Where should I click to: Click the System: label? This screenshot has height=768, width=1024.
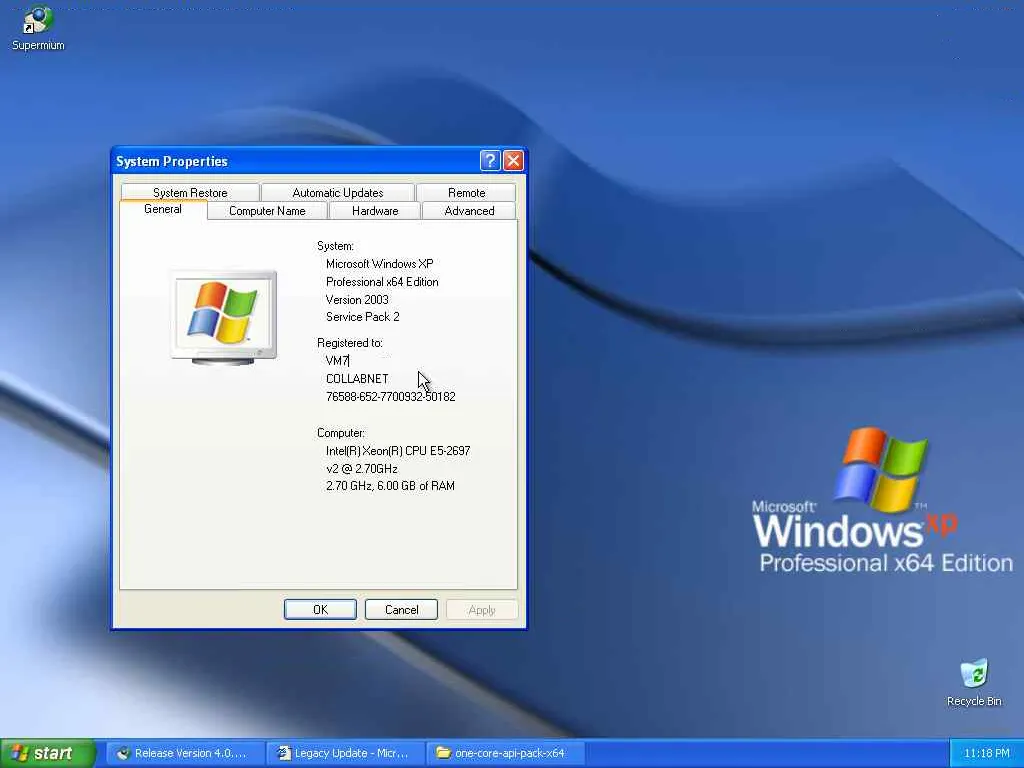(335, 246)
